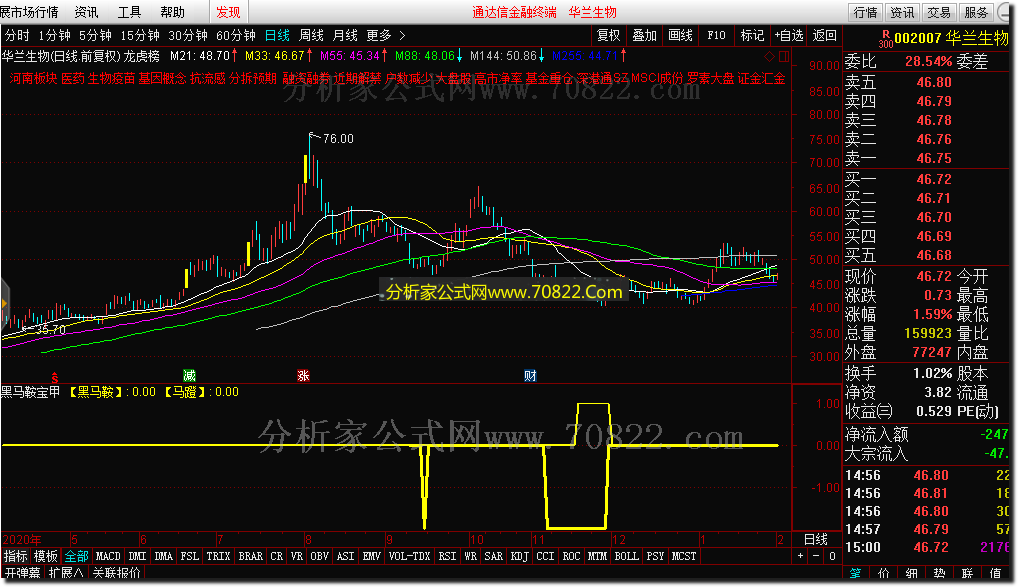The height and width of the screenshot is (587, 1019).
Task: Select the 15分钟 period
Action: coord(140,35)
